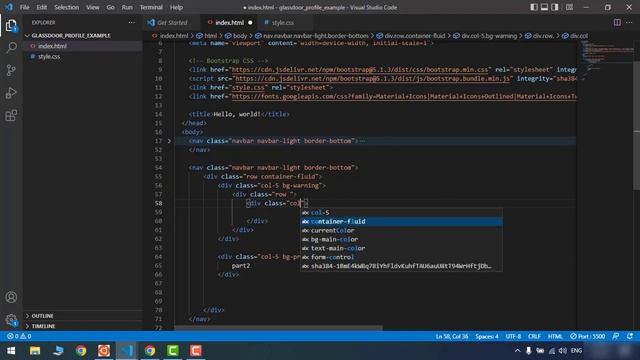Toggle the bottom panel layout icon

[544, 7]
